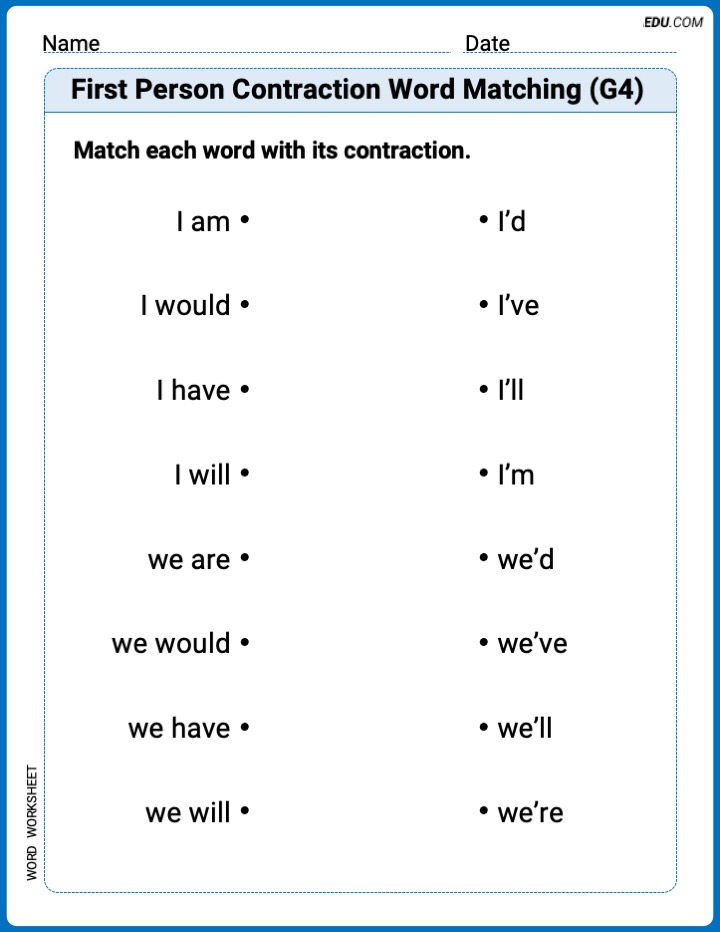Click the EDU.COM logo
Viewport: 720px width, 932px height.
(x=672, y=22)
